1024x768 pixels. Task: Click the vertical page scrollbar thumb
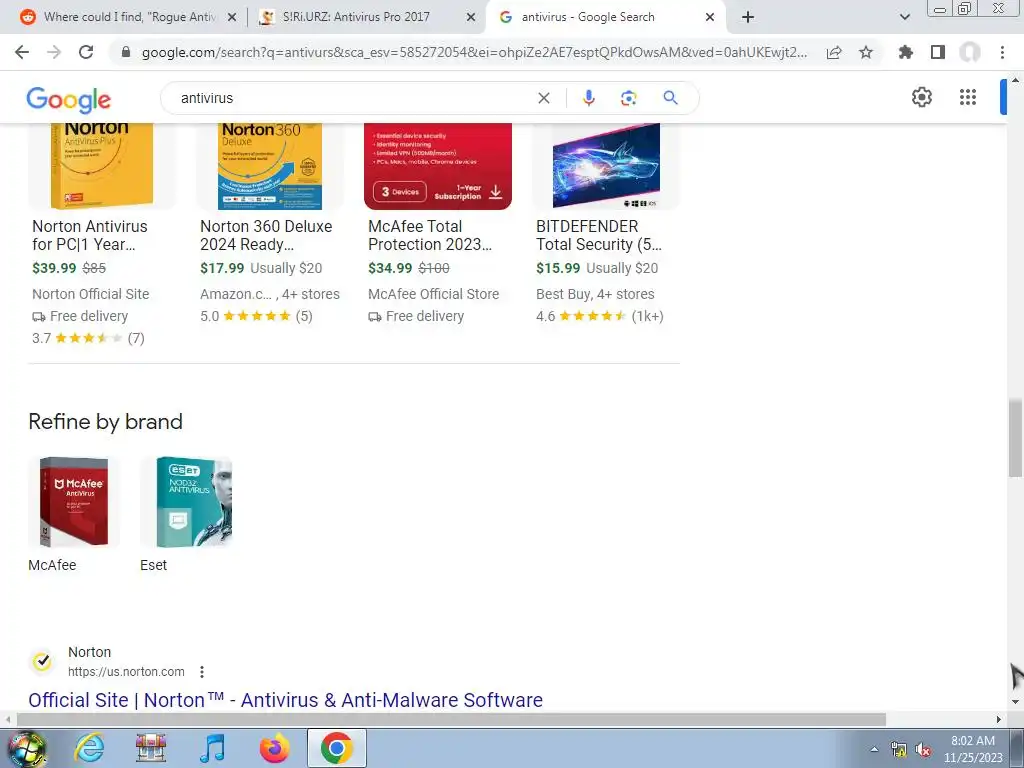[1015, 438]
